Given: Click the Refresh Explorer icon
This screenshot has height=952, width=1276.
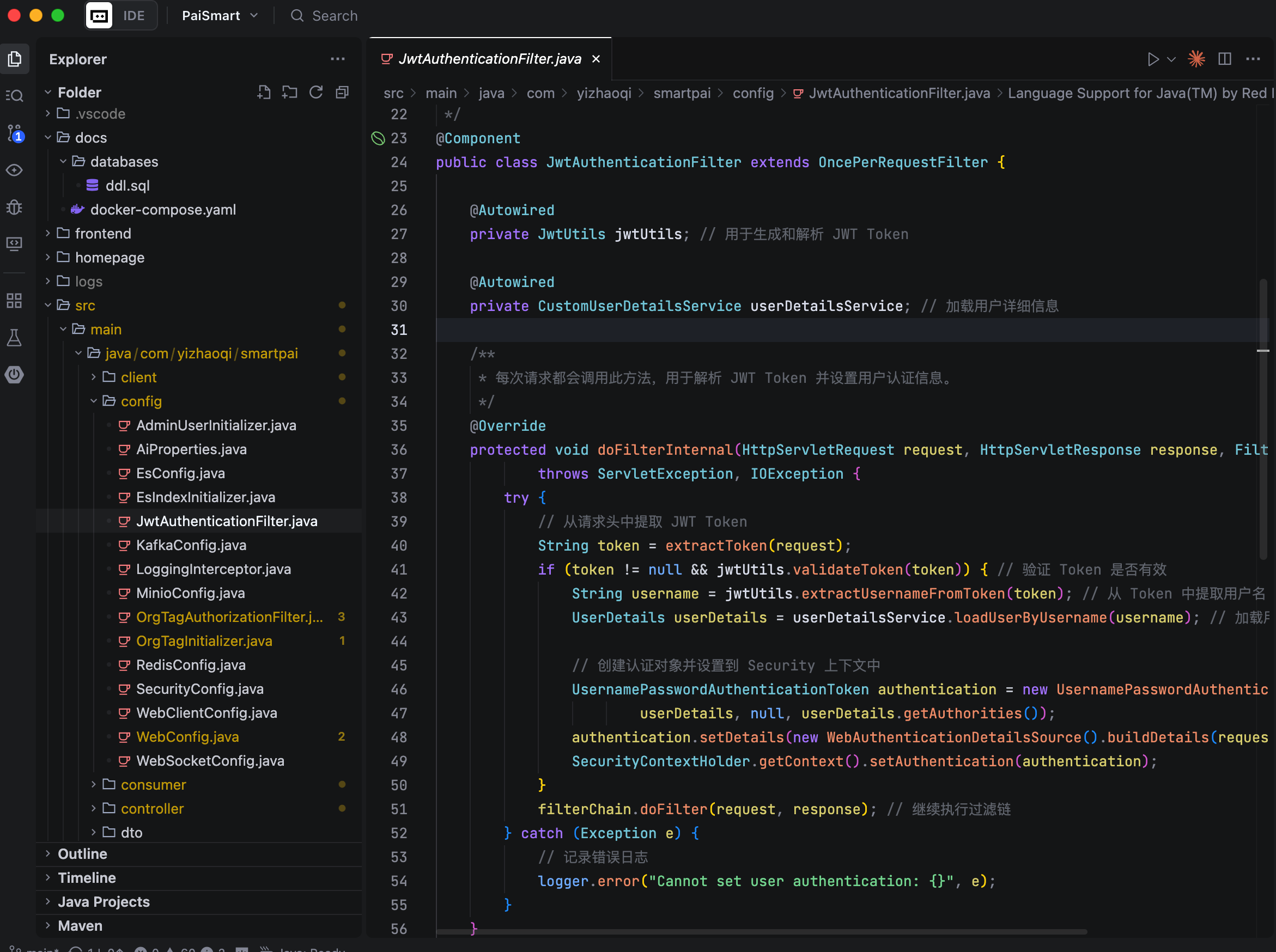Looking at the screenshot, I should click(x=316, y=92).
